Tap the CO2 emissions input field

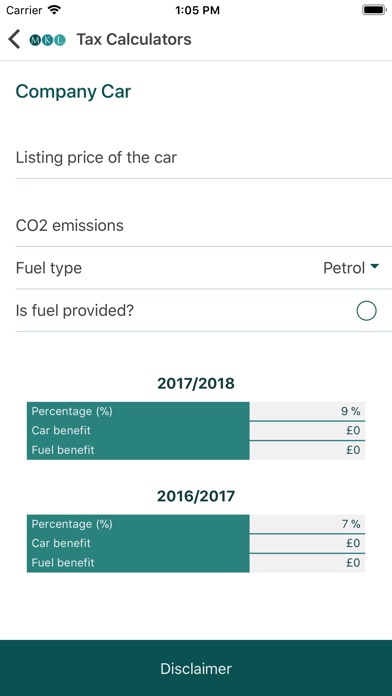pyautogui.click(x=203, y=225)
